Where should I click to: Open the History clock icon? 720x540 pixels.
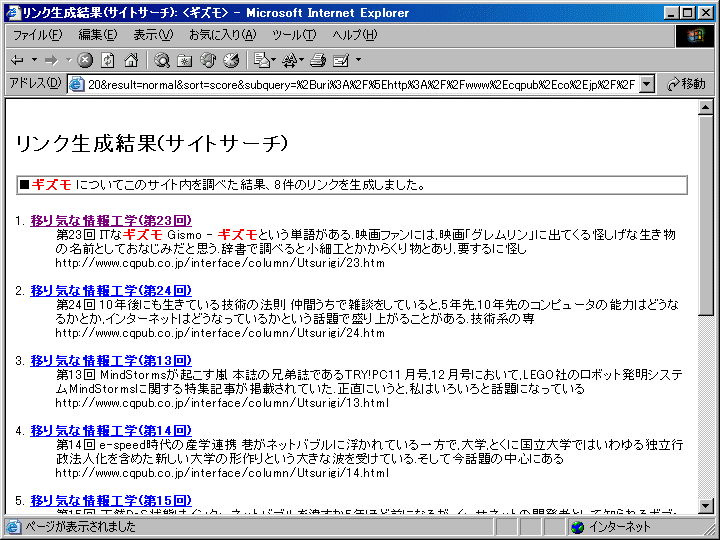click(231, 60)
